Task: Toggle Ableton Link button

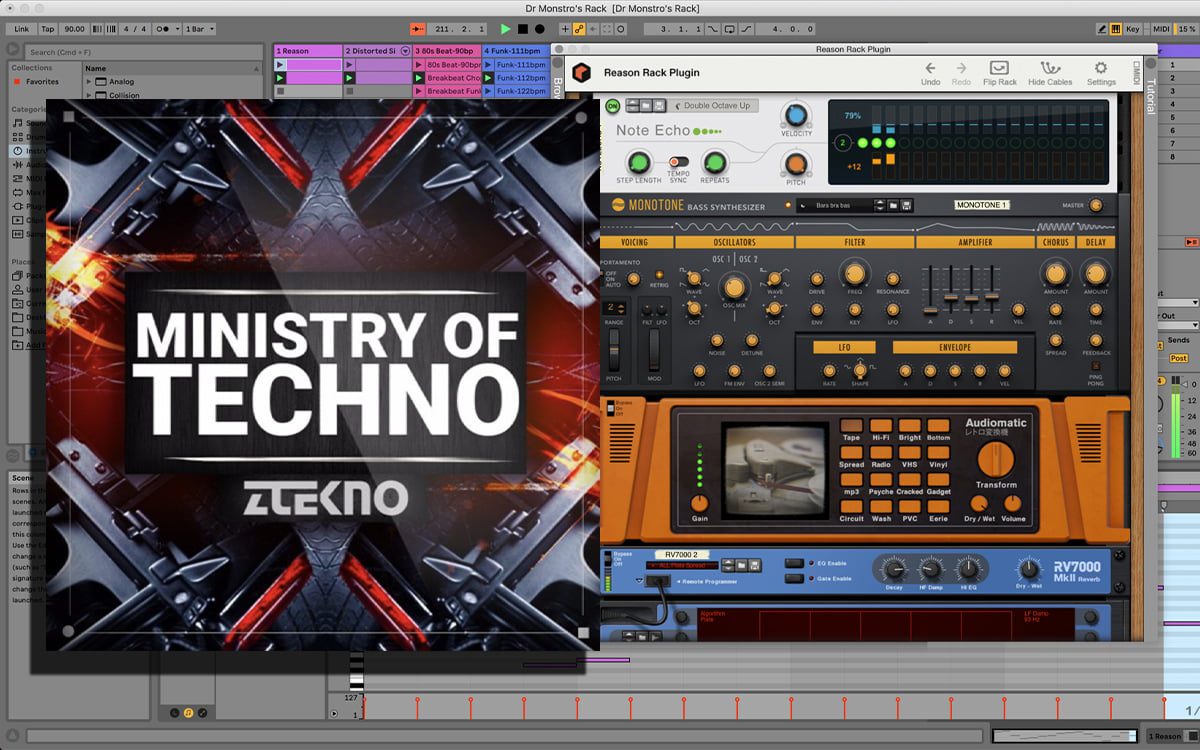Action: [x=21, y=29]
